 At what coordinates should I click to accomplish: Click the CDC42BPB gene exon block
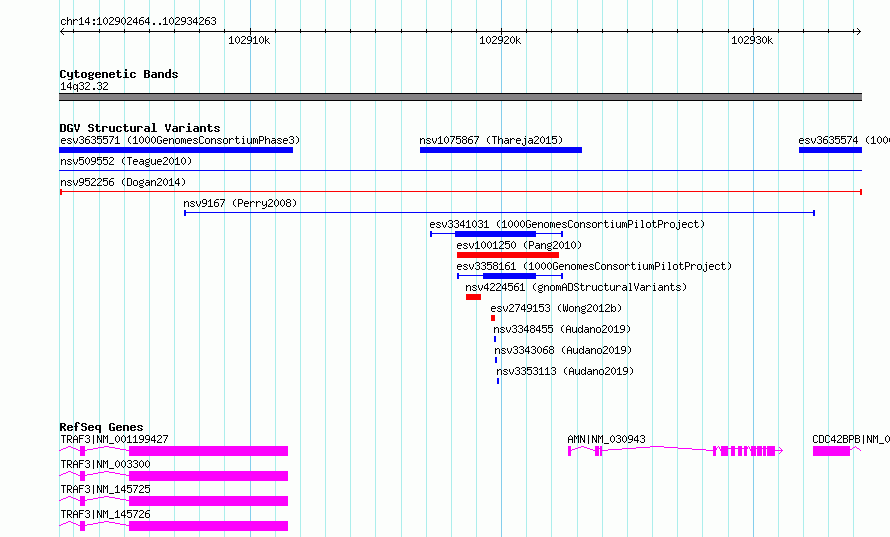click(832, 451)
